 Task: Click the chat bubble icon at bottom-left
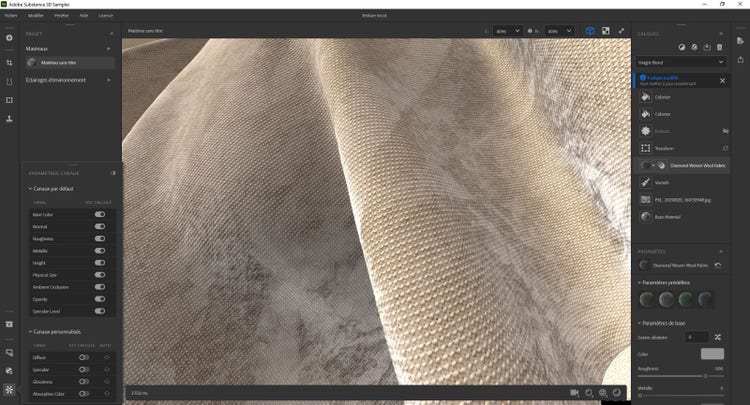tap(9, 352)
